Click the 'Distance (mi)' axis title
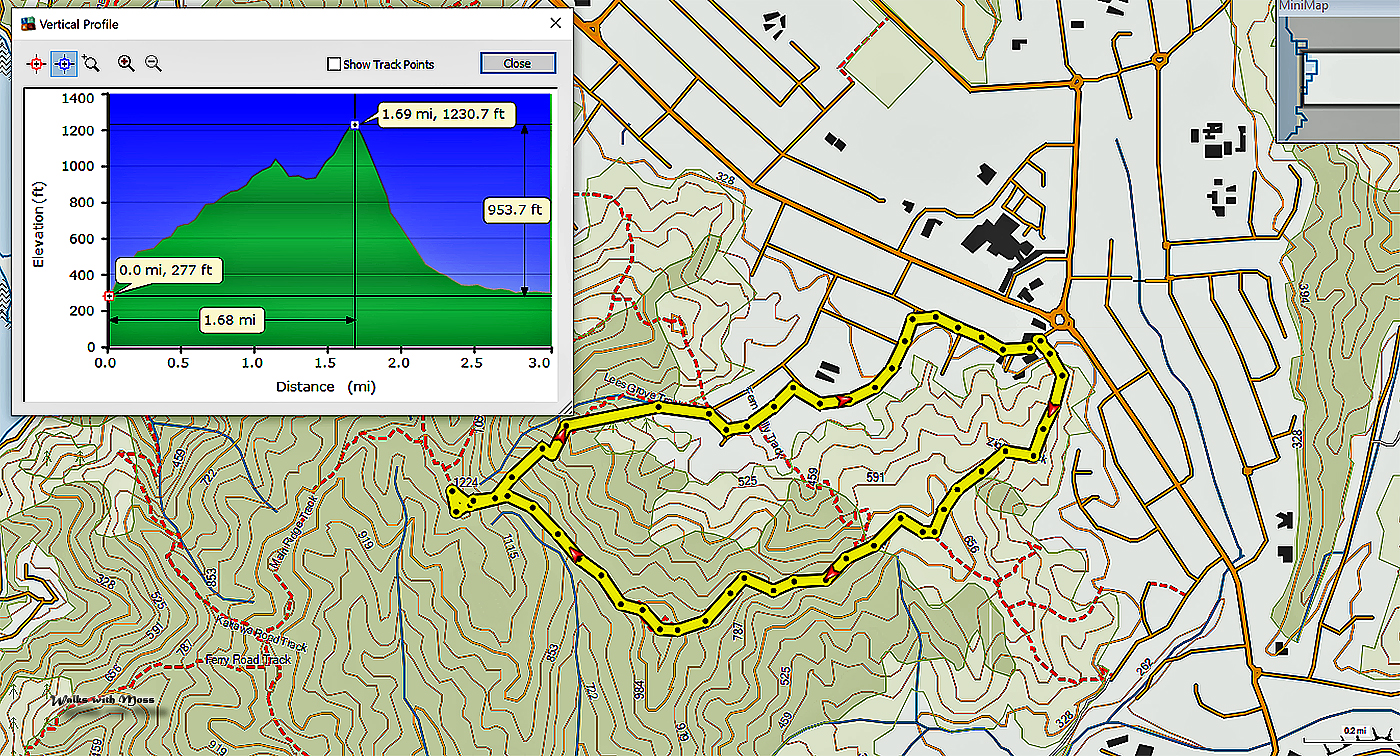This screenshot has width=1400, height=756. pyautogui.click(x=326, y=386)
